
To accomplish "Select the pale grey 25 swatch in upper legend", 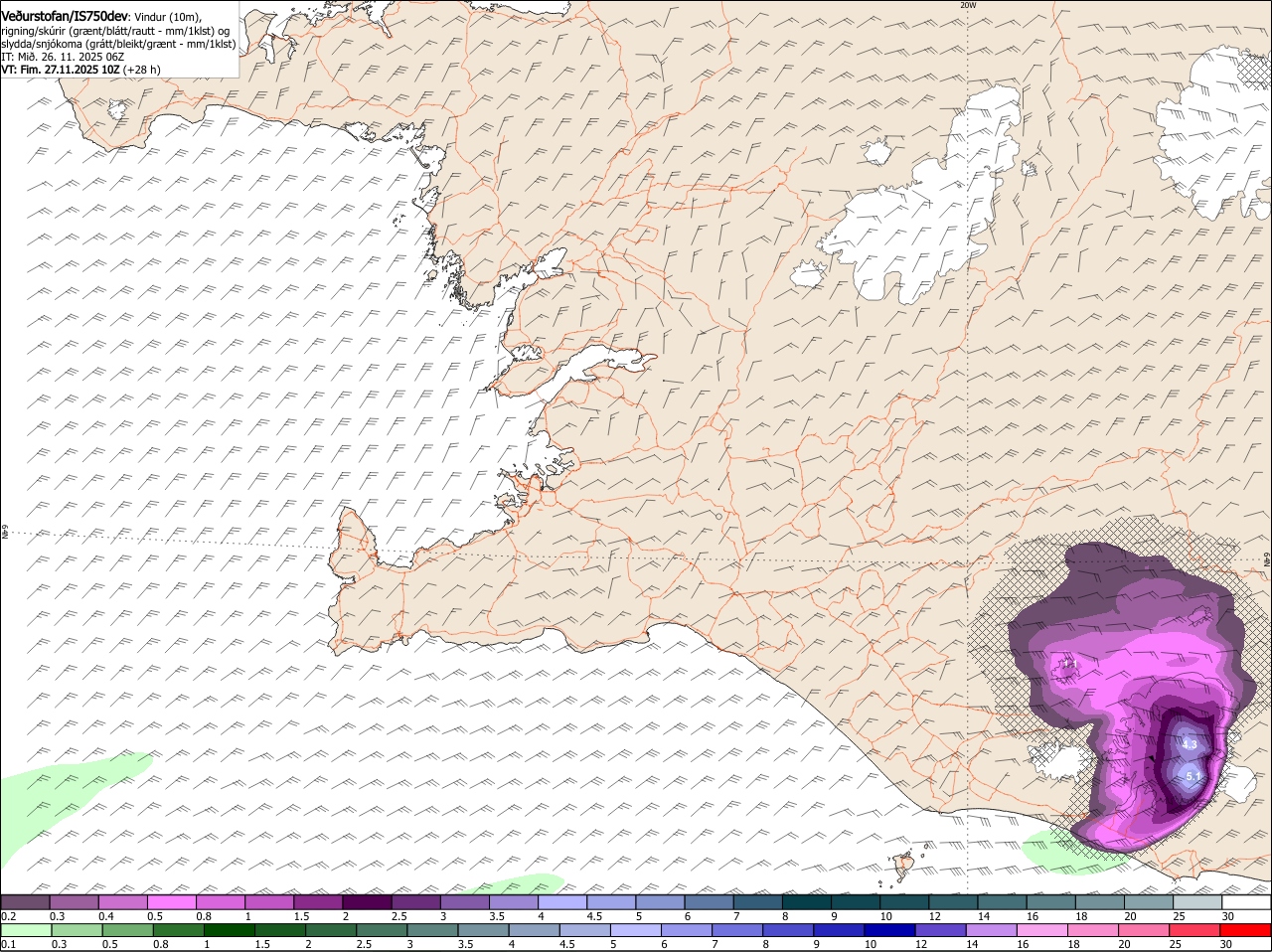I will [x=1197, y=902].
